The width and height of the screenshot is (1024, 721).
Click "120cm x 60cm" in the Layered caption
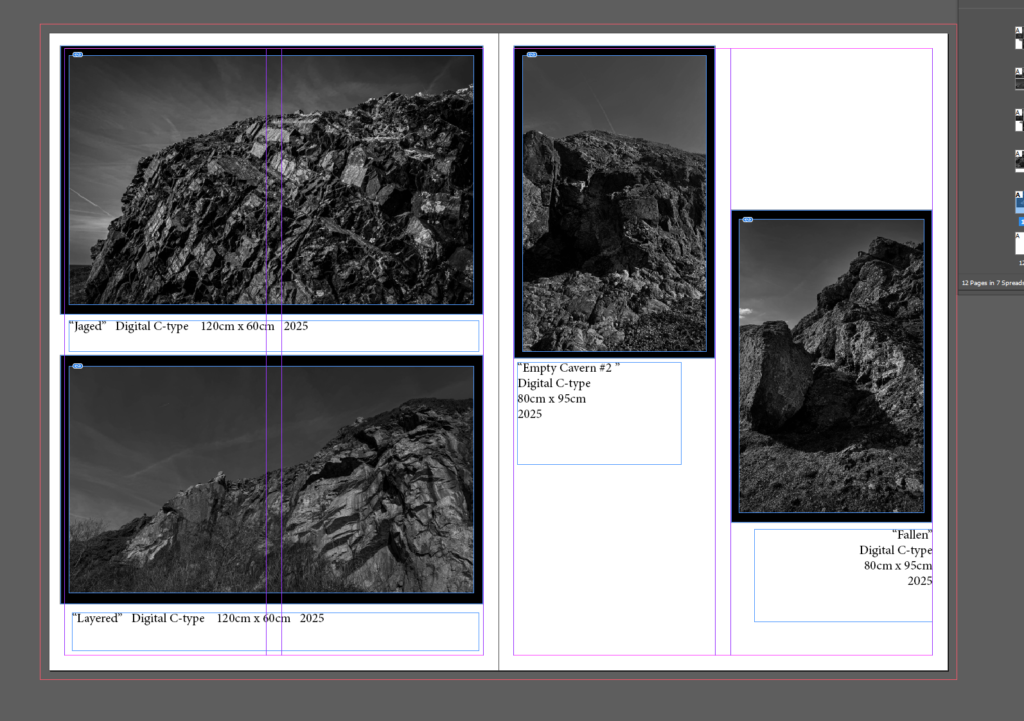(x=253, y=618)
